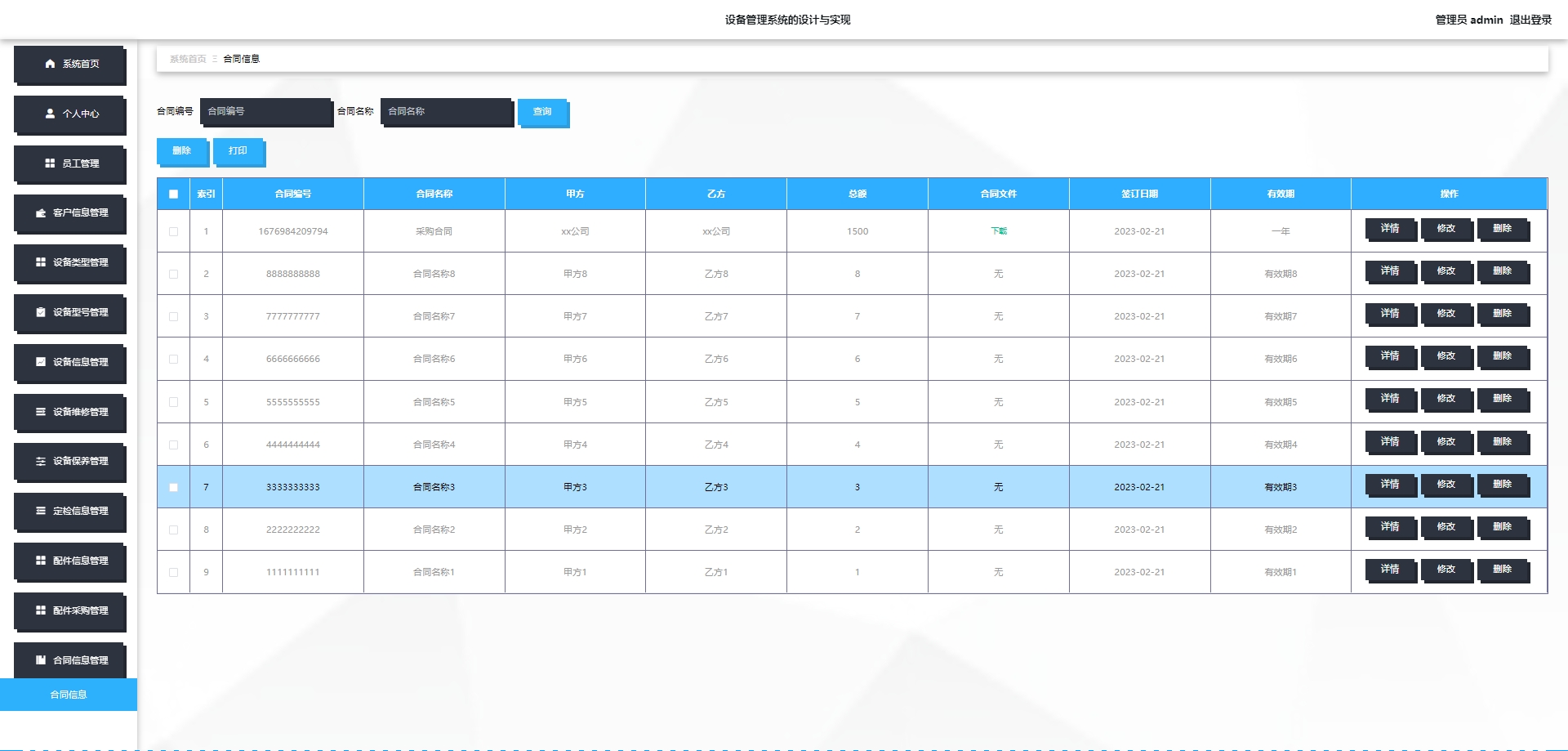Click the cell 8888888888
The image size is (1568, 751).
click(293, 274)
